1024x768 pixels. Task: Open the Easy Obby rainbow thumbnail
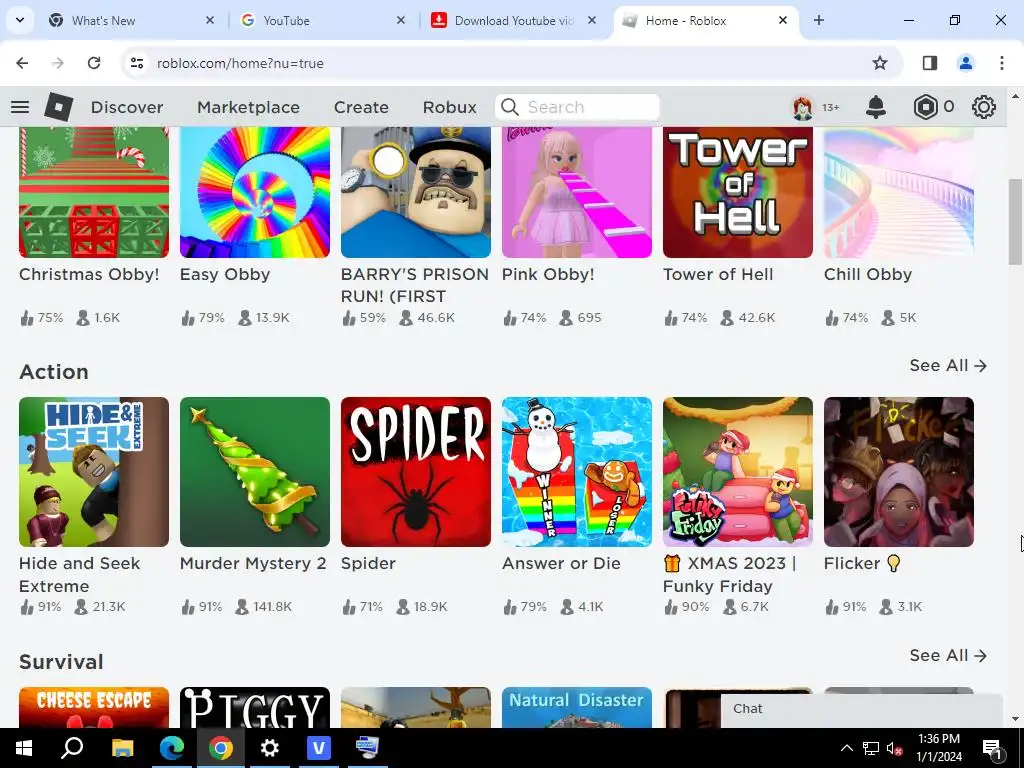click(255, 192)
